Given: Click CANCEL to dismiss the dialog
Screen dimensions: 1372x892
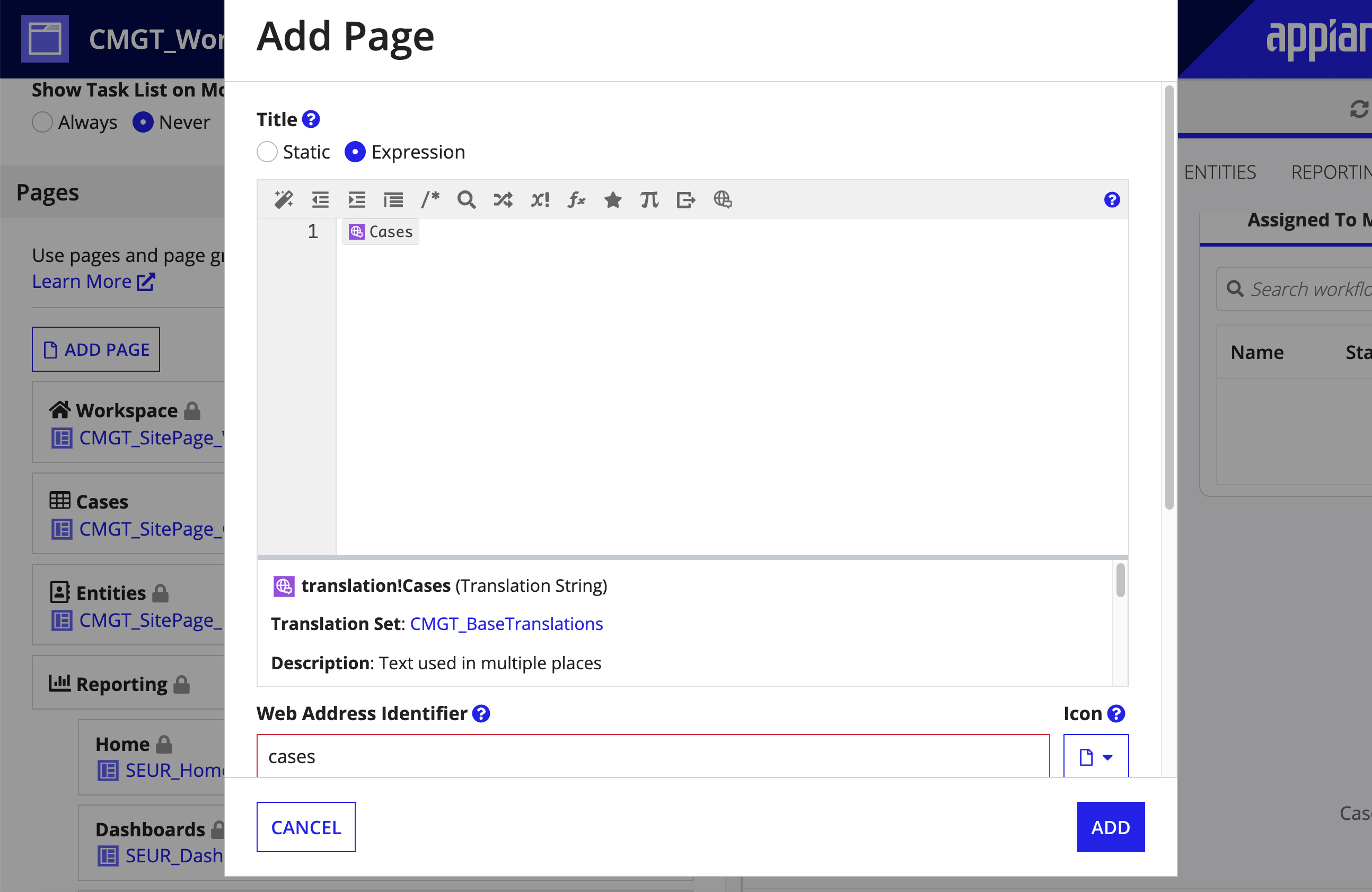Looking at the screenshot, I should 305,826.
